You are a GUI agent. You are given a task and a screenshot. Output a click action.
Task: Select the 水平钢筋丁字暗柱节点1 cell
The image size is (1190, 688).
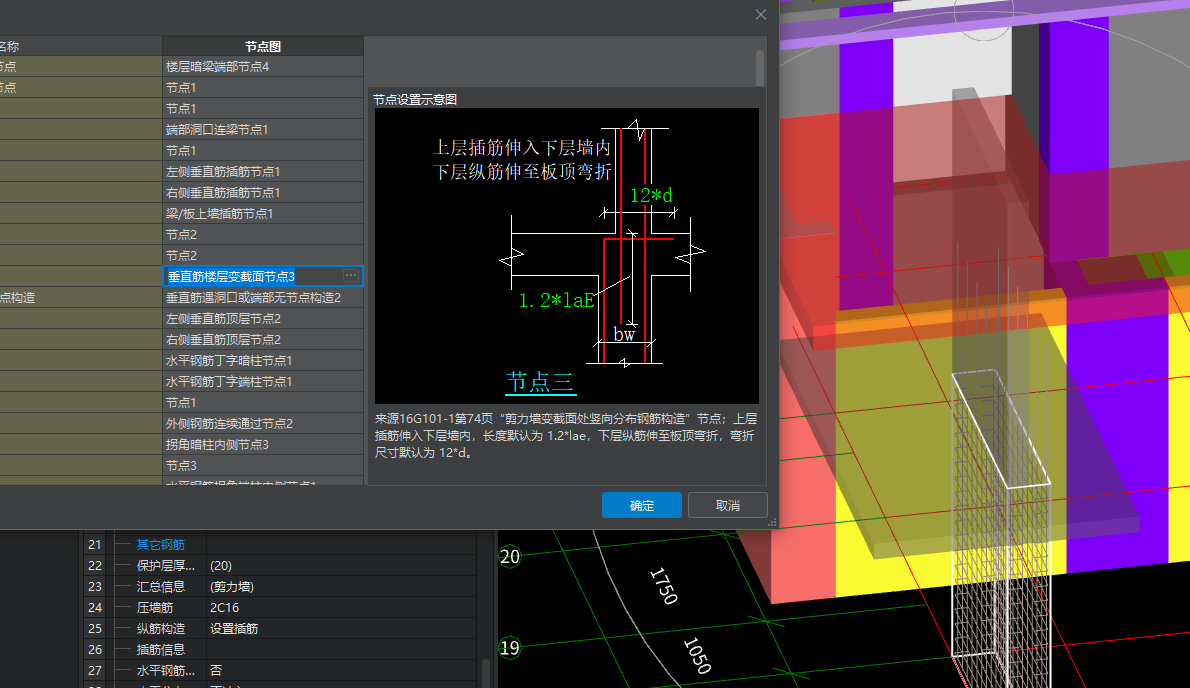coord(263,360)
